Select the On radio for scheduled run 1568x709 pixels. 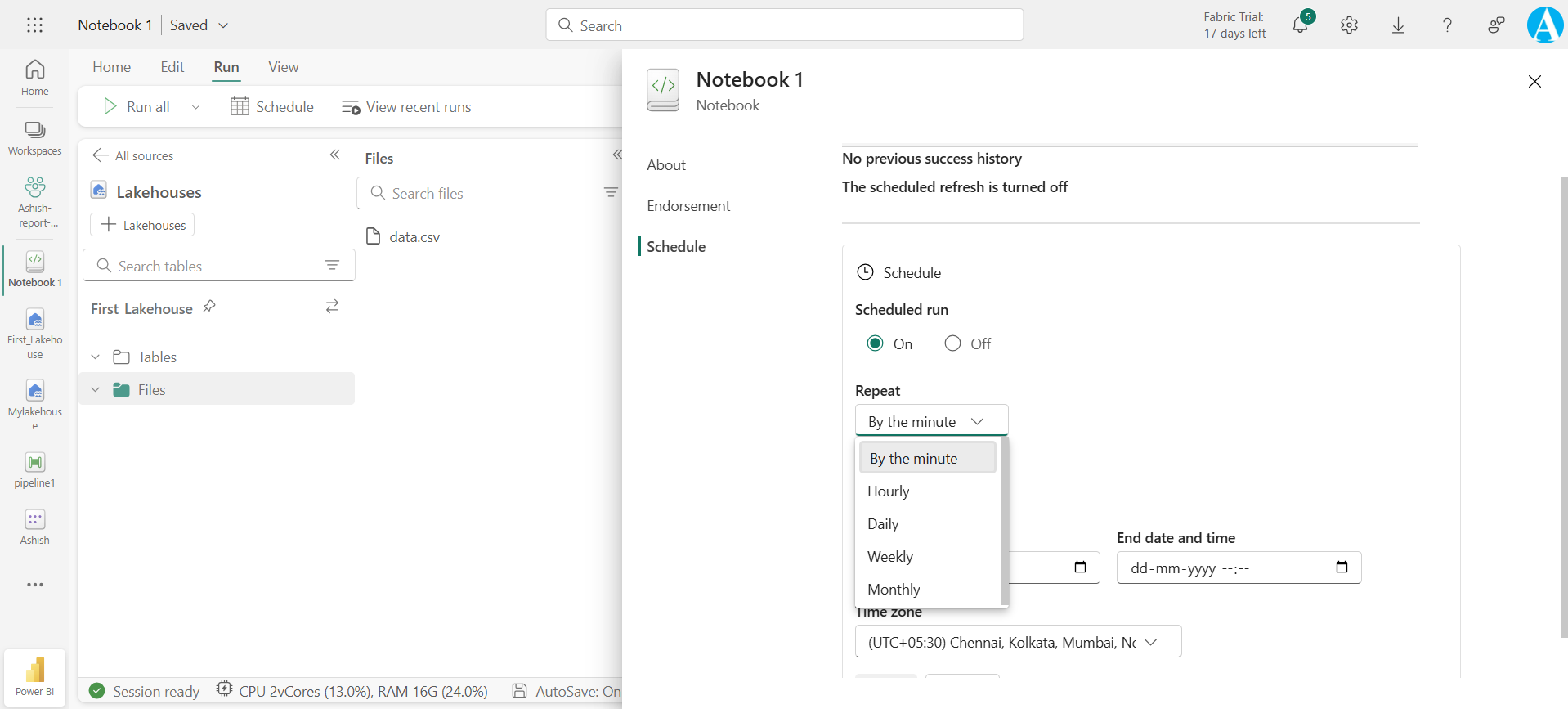[x=875, y=343]
